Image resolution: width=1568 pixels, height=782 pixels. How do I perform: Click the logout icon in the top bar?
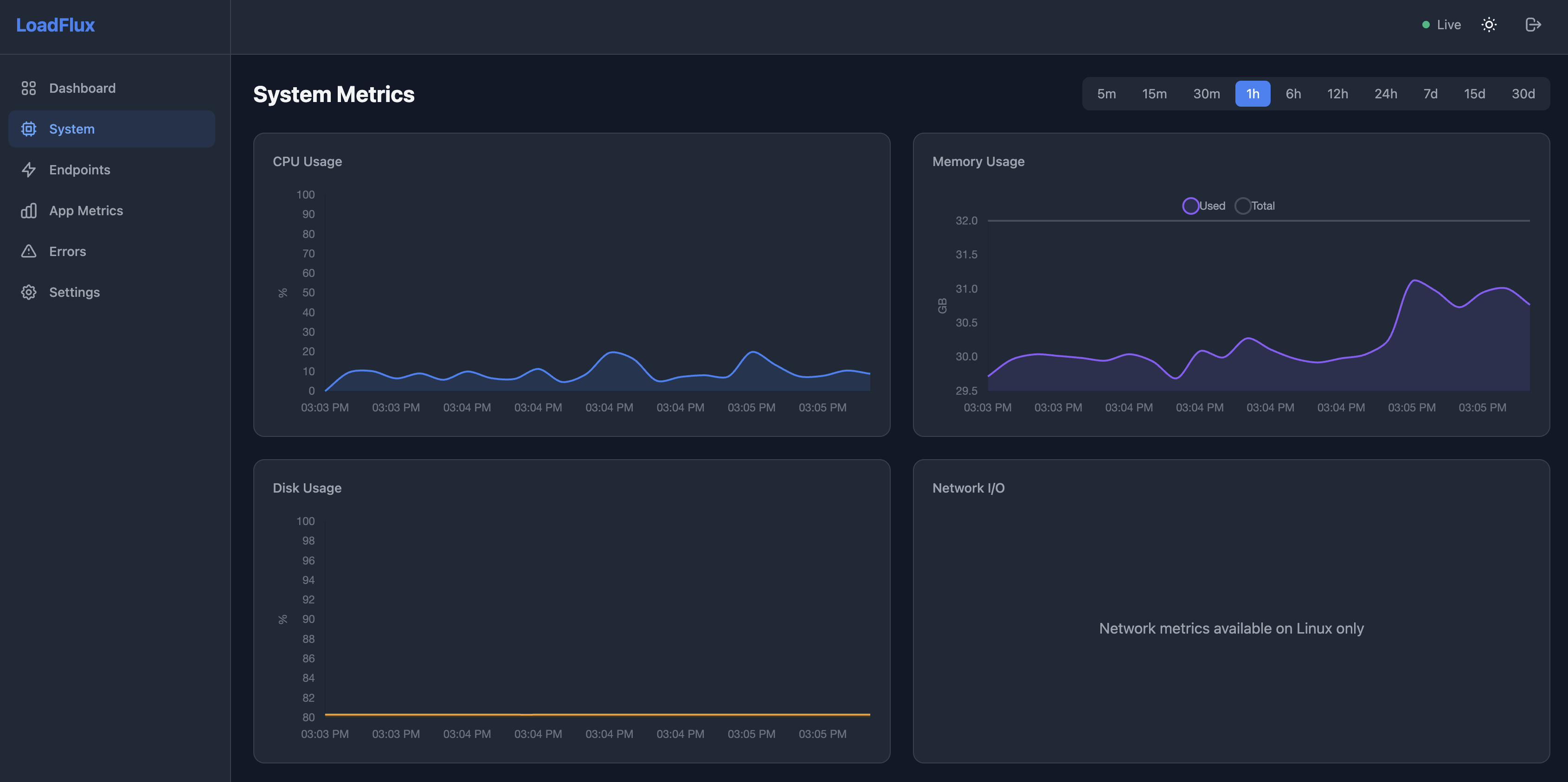pos(1533,24)
